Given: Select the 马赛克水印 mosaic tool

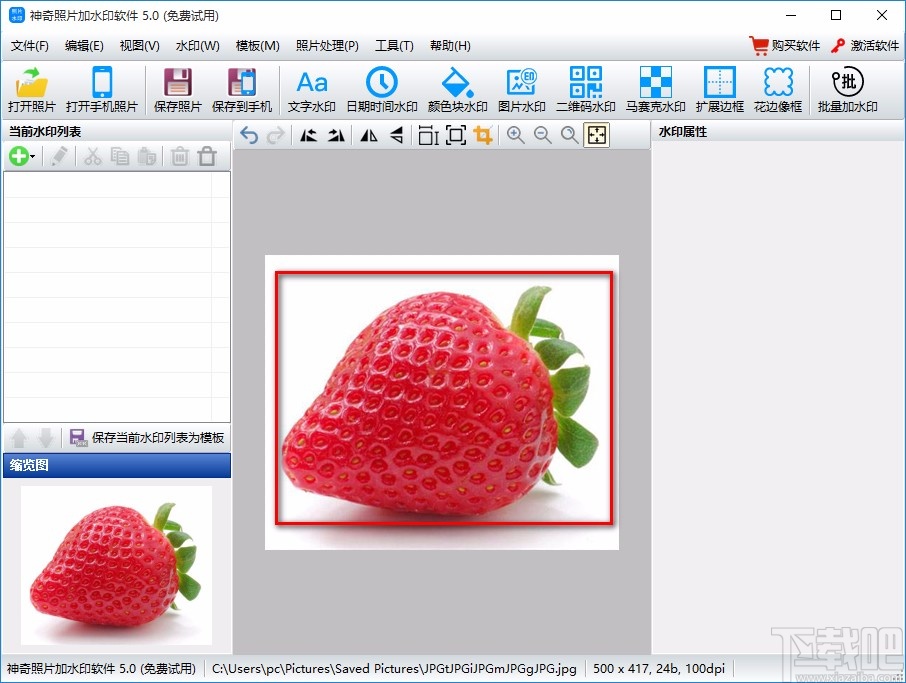Looking at the screenshot, I should 655,89.
